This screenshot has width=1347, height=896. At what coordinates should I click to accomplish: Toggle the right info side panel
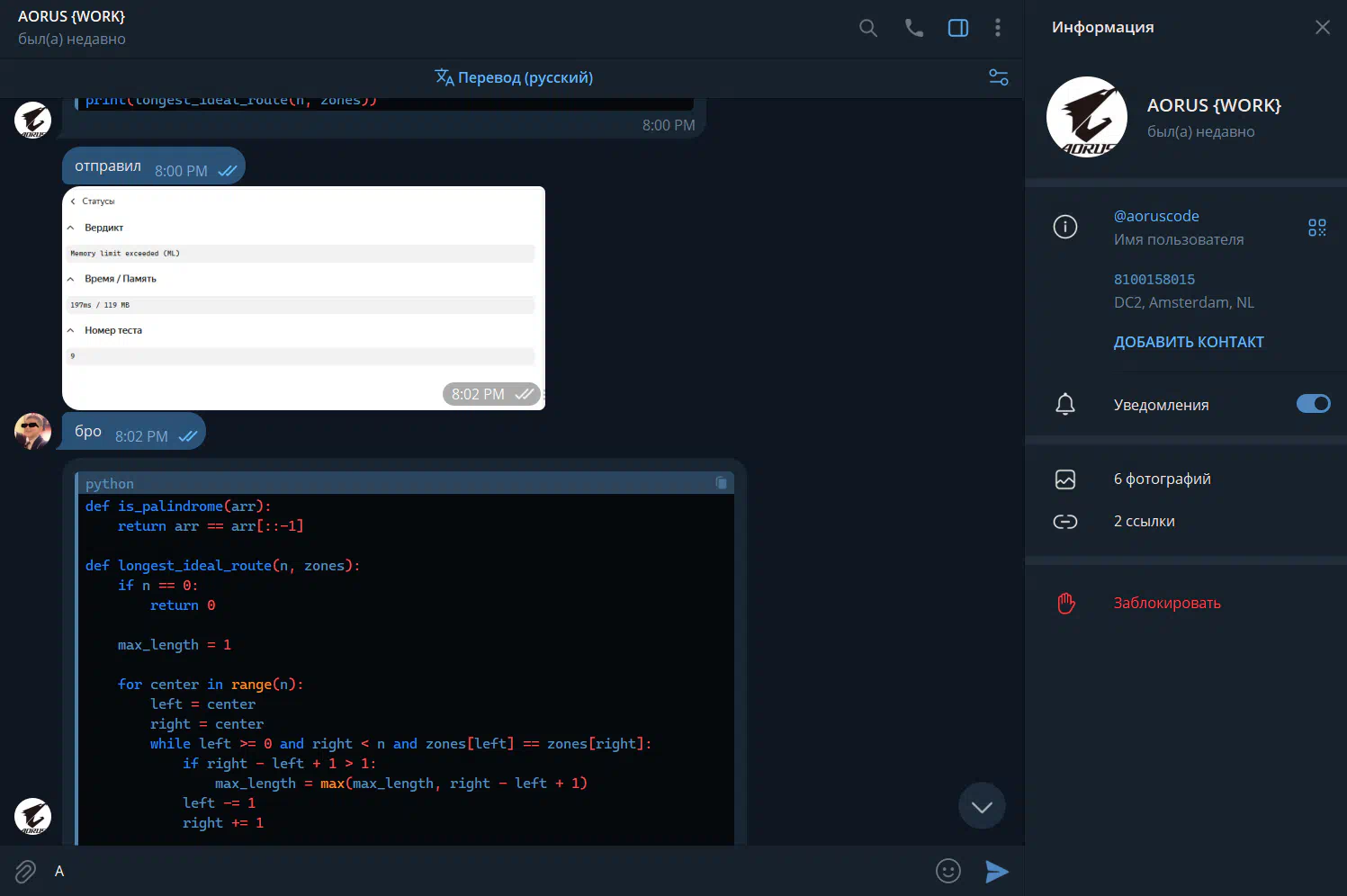coord(958,28)
